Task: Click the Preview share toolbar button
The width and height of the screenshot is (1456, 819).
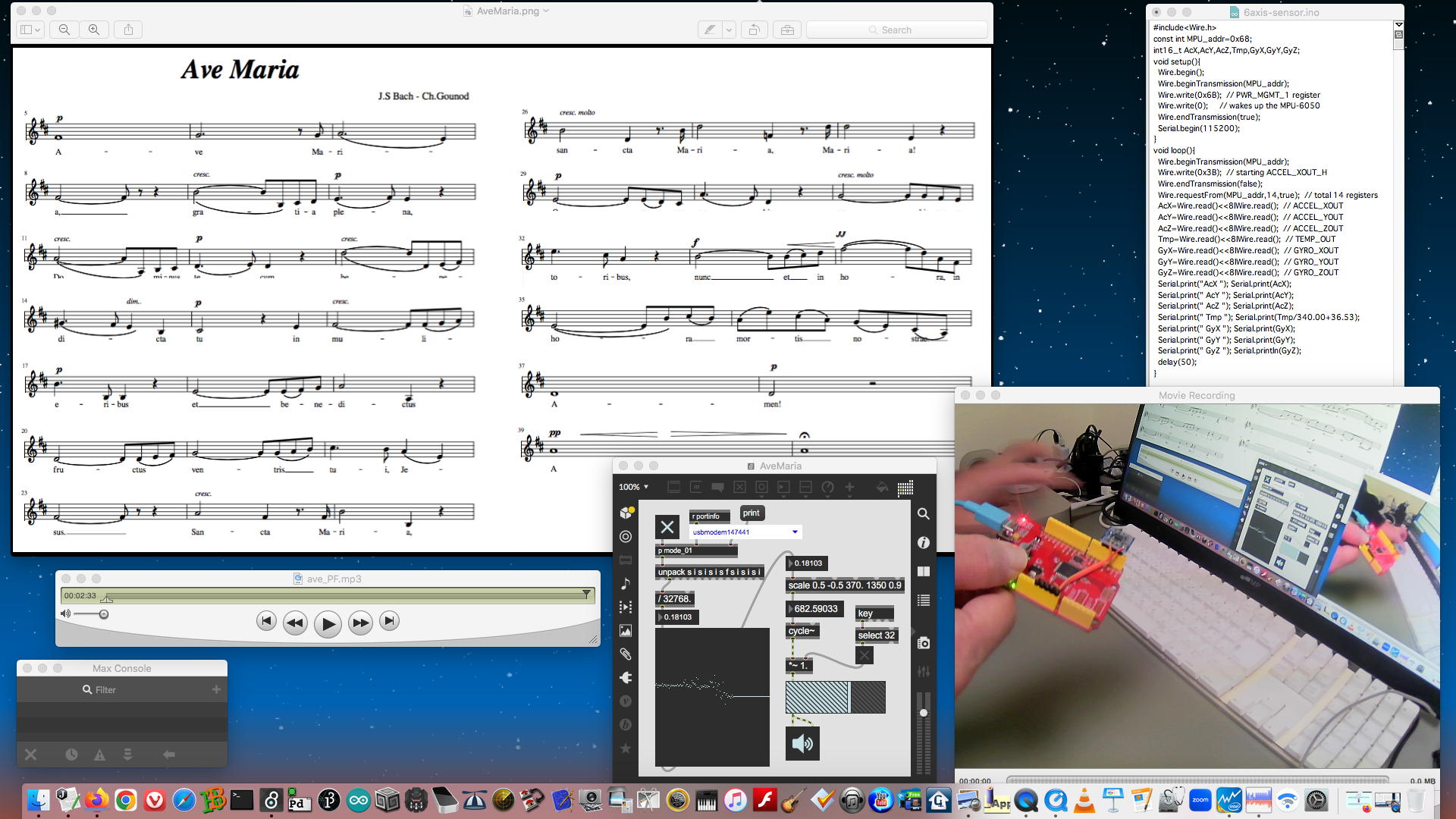Action: click(x=128, y=30)
